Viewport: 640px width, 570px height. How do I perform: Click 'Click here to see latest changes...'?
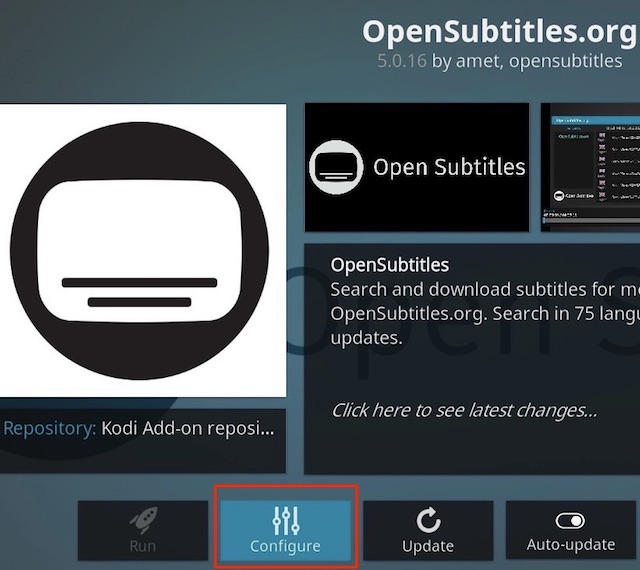coord(464,410)
